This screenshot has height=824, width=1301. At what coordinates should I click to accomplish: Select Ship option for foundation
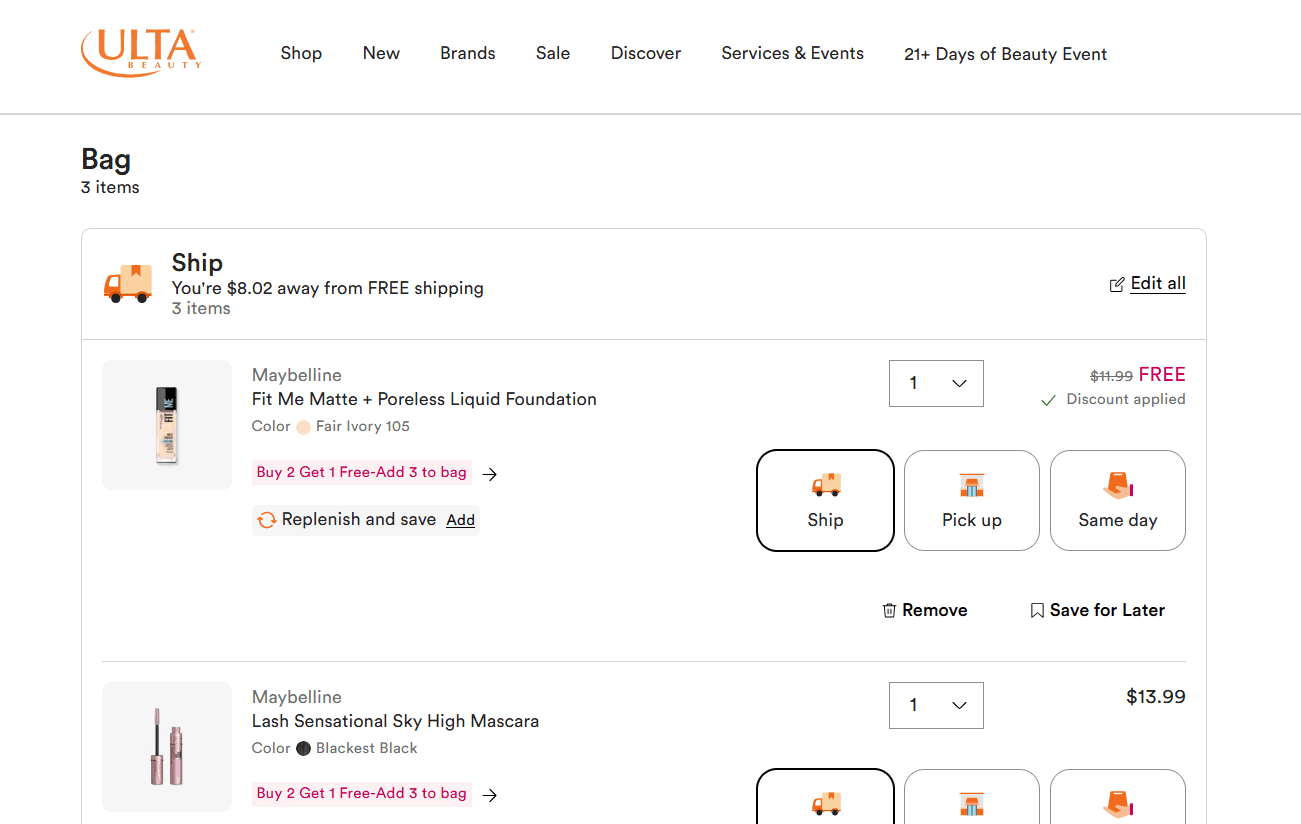(825, 500)
